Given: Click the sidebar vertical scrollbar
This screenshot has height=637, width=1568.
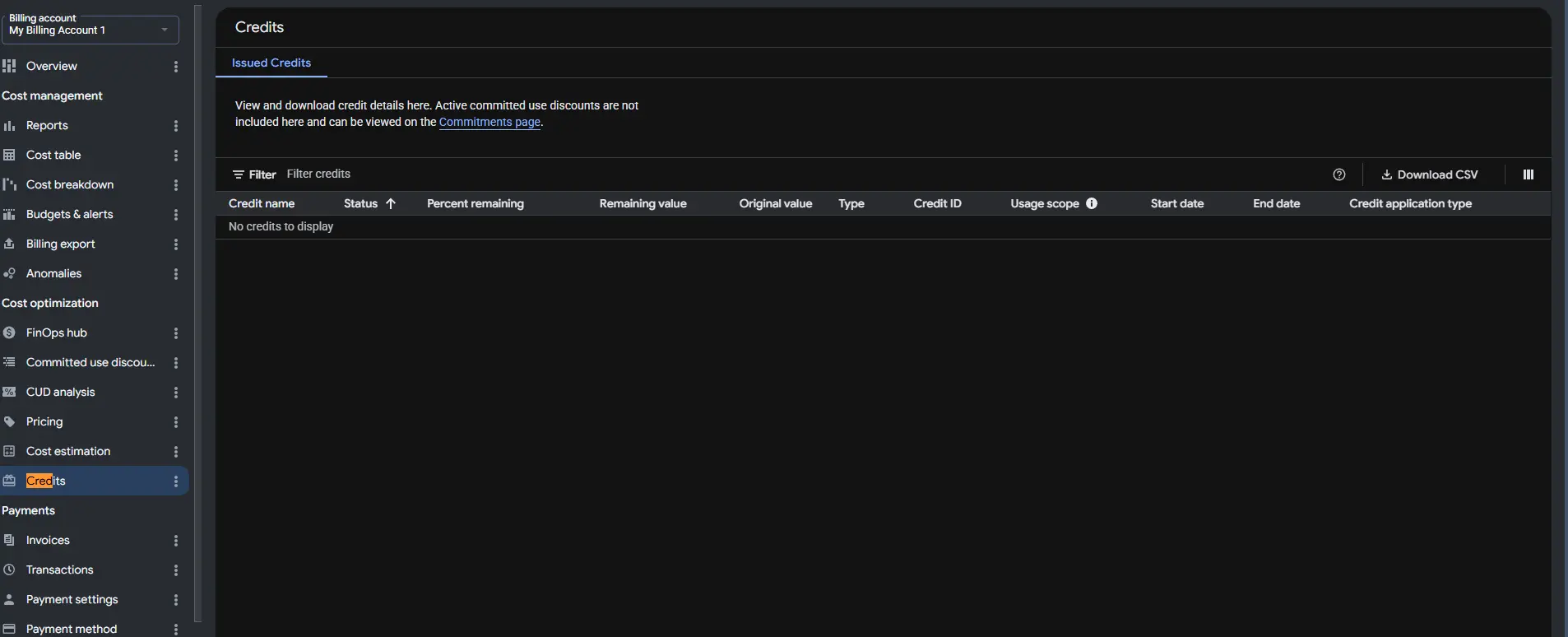Looking at the screenshot, I should coord(197,313).
